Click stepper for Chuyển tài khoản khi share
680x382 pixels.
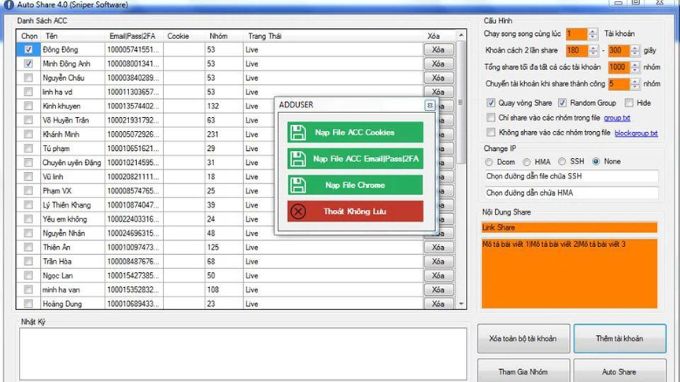pyautogui.click(x=635, y=84)
